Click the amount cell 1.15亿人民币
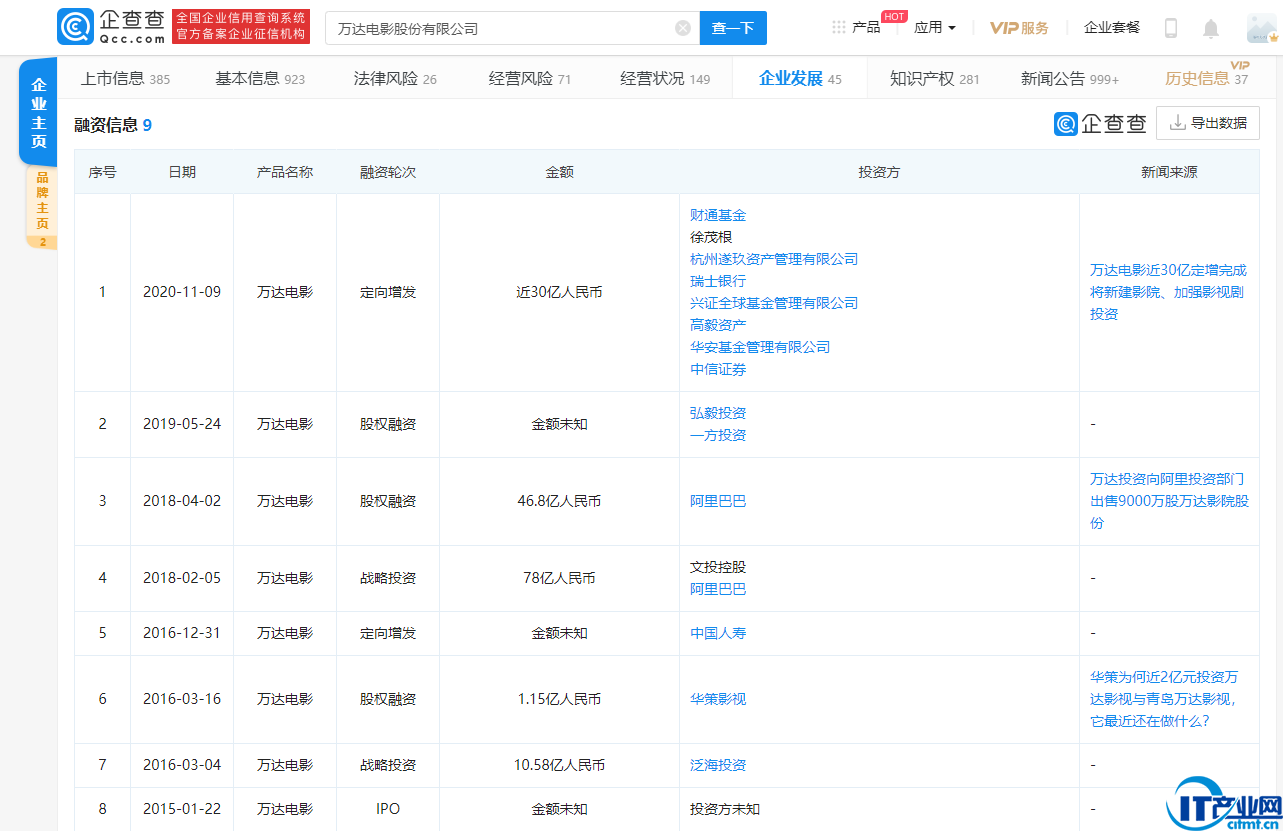The width and height of the screenshot is (1283, 831). [x=559, y=699]
